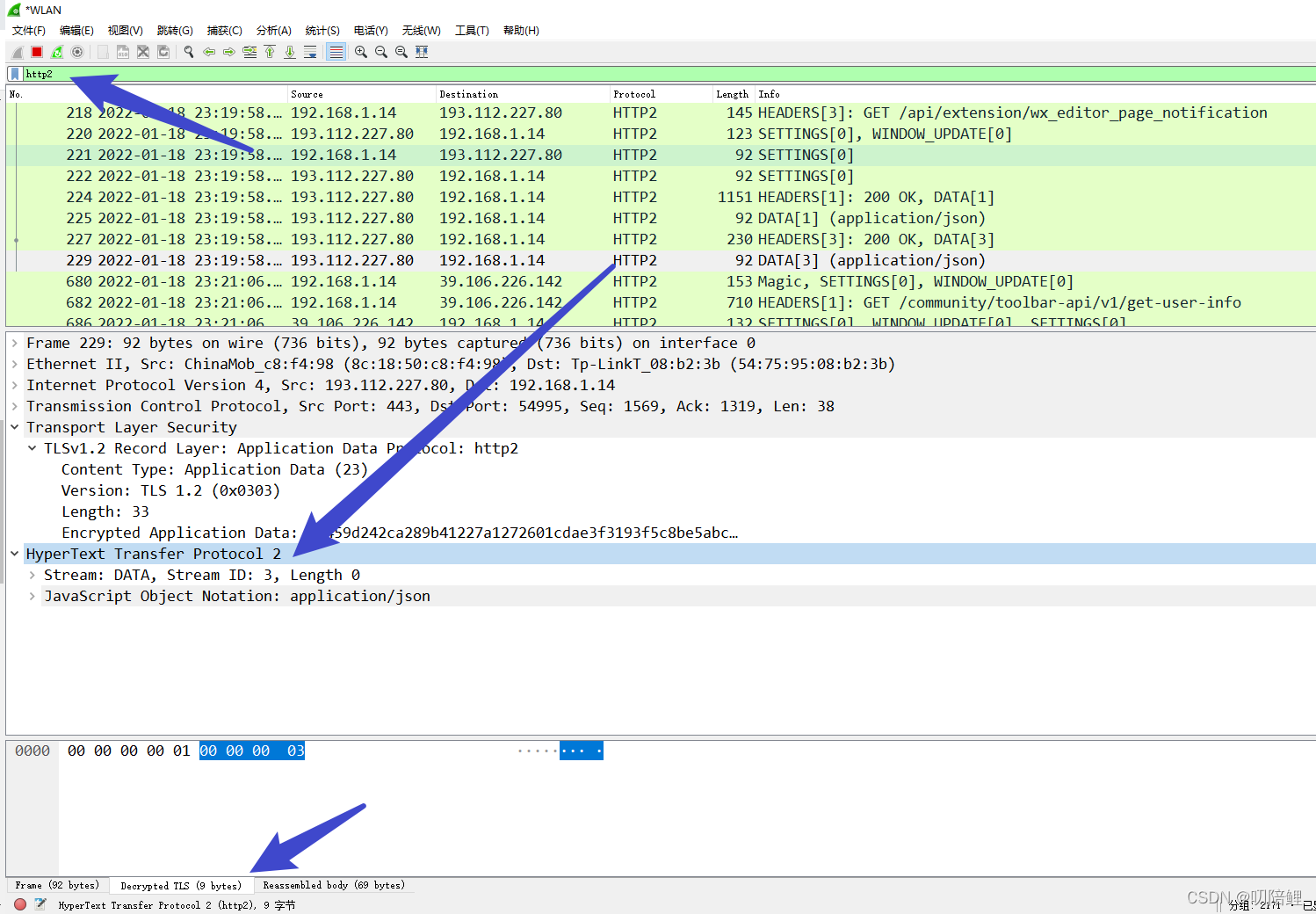This screenshot has height=914, width=1316.
Task: Collapse the Transport Layer Security node
Action: point(15,427)
